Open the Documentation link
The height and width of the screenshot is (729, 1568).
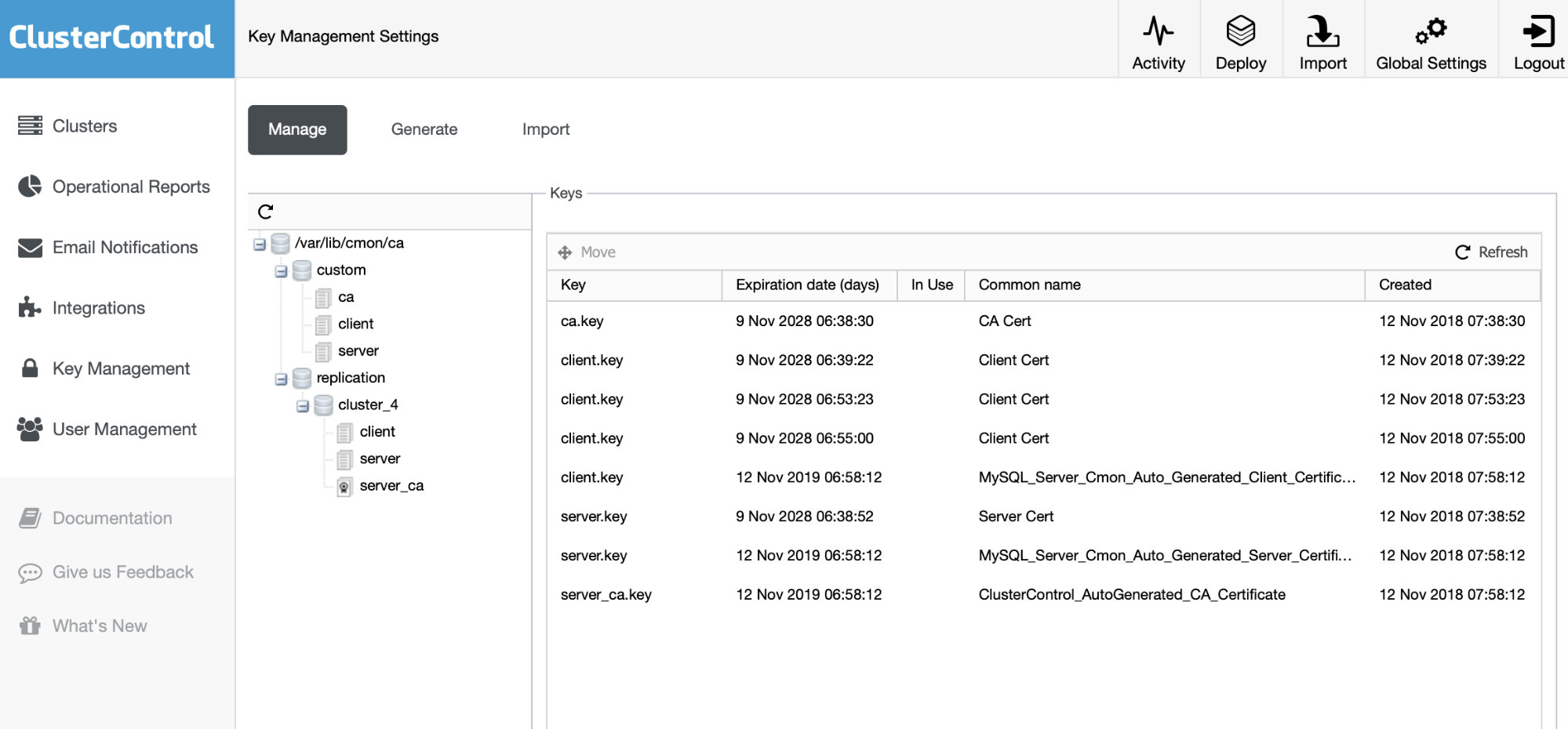click(x=112, y=518)
